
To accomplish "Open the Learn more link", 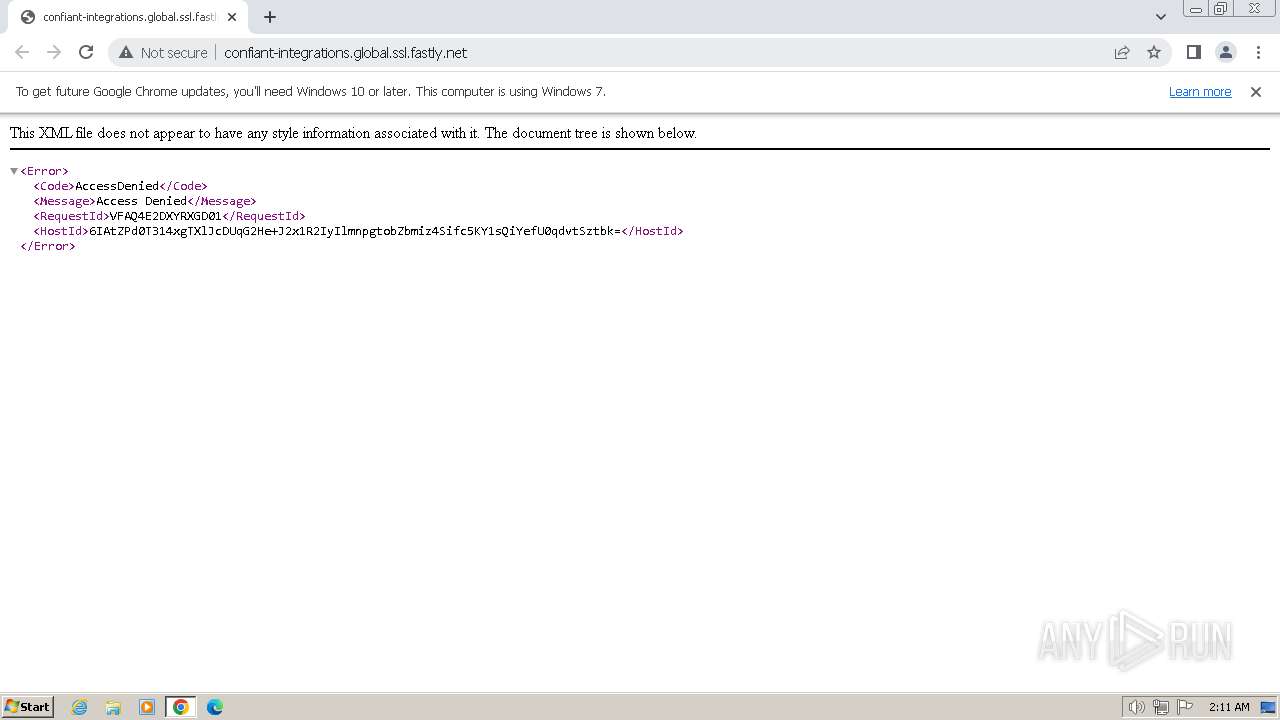I will [1200, 91].
